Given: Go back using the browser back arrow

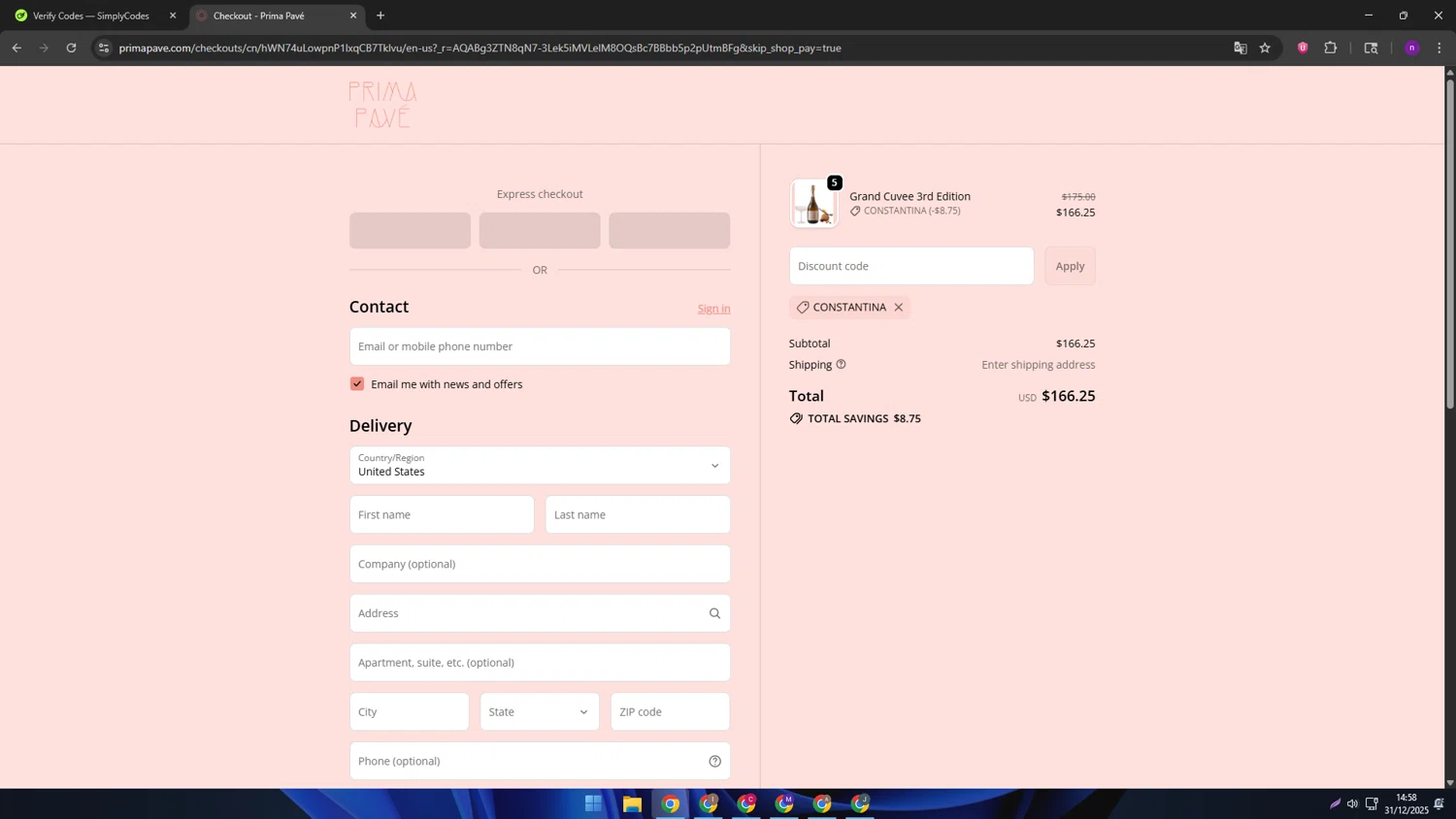Looking at the screenshot, I should coord(17,48).
